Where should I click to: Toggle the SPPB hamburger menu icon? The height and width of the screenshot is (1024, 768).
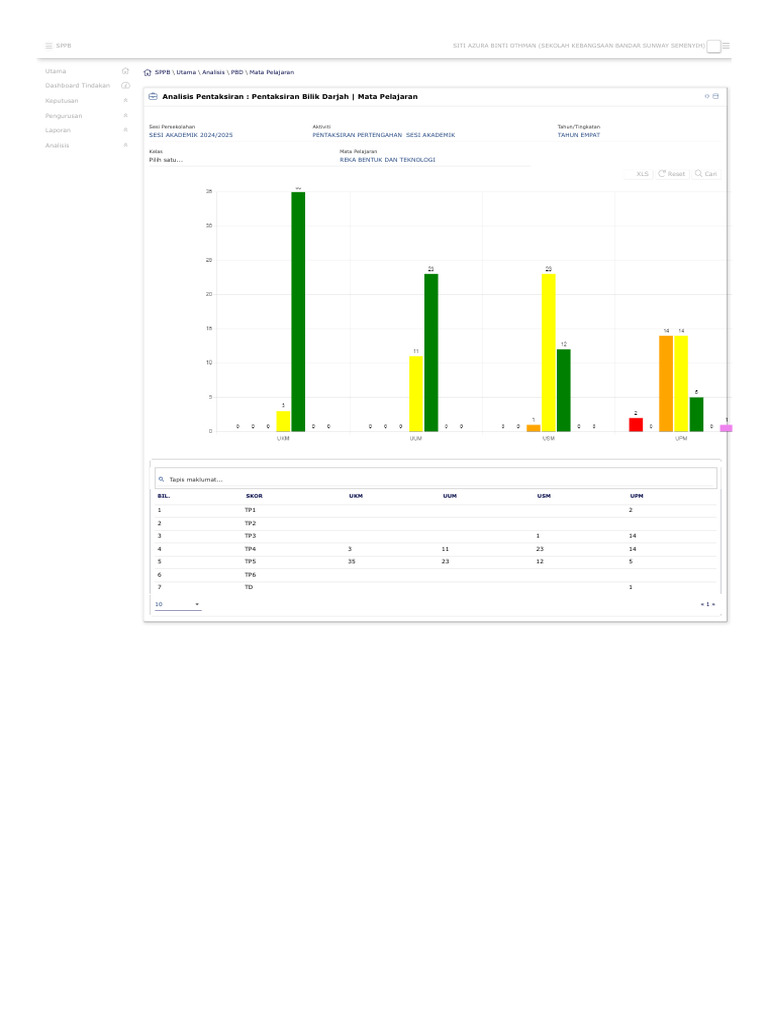[48, 46]
